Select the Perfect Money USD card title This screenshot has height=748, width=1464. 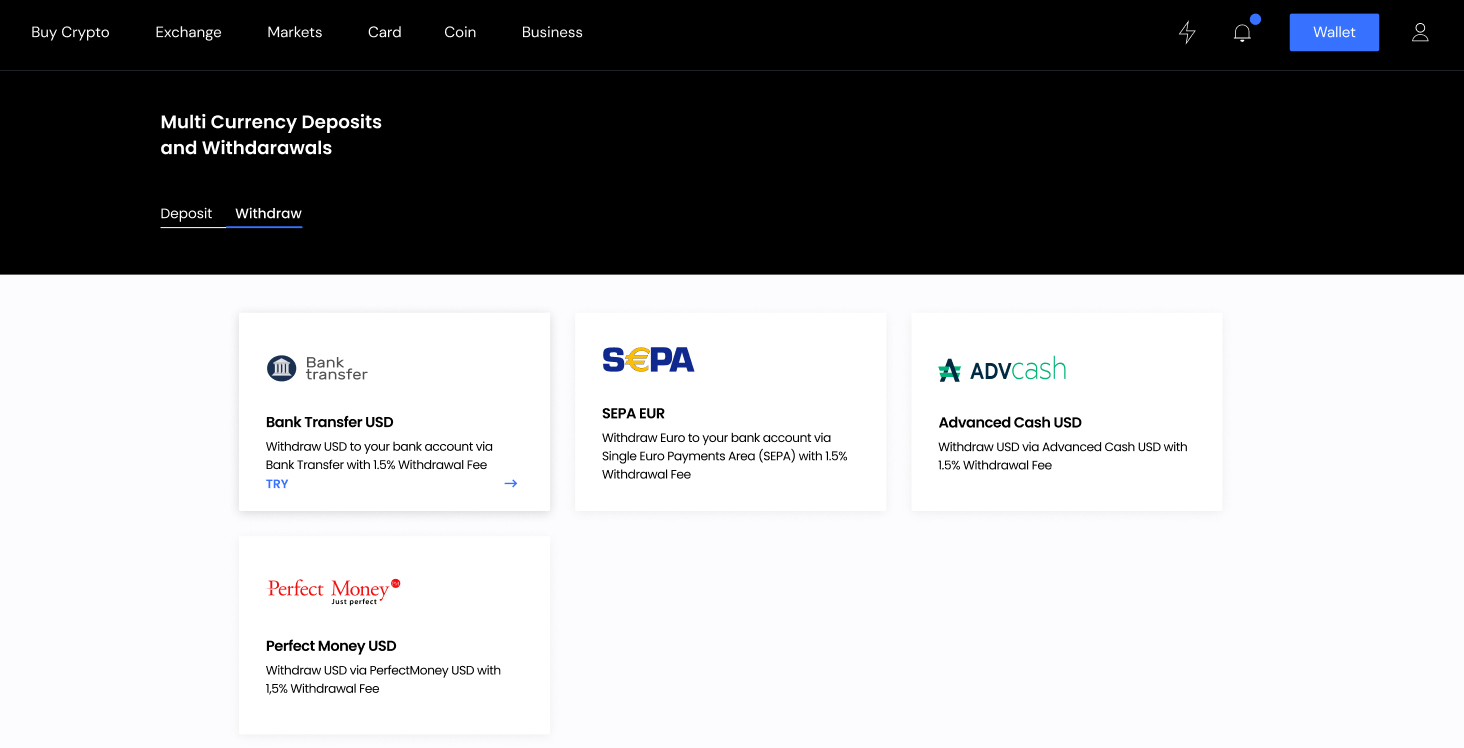pos(331,646)
